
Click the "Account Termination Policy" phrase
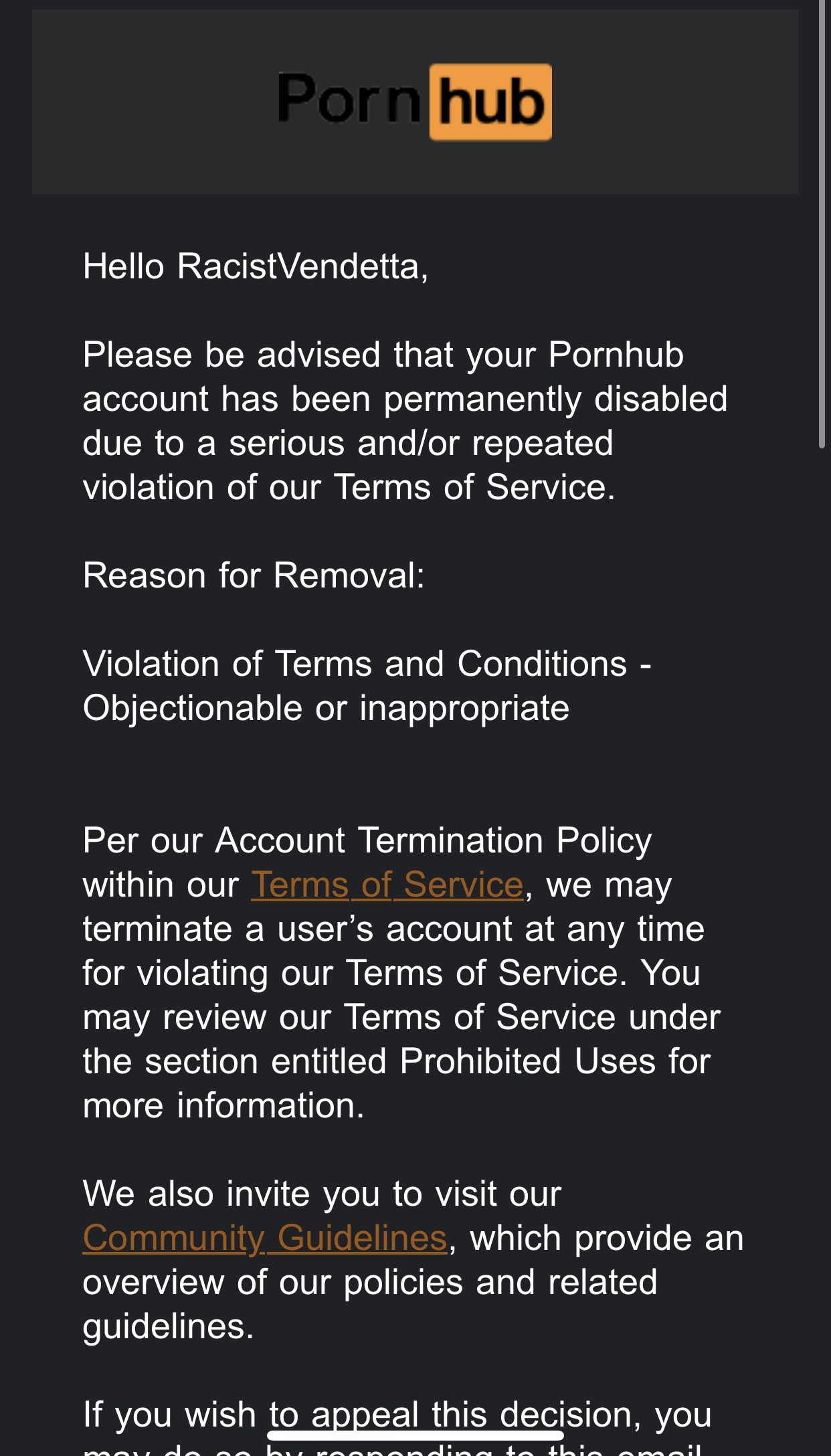coord(433,840)
